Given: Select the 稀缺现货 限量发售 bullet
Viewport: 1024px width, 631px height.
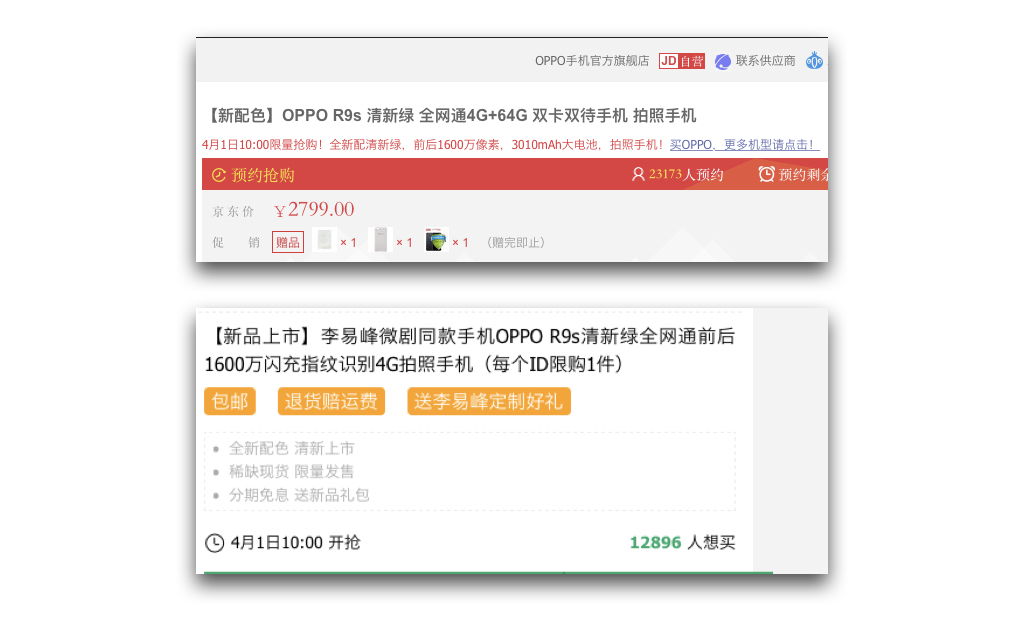Looking at the screenshot, I should coord(291,472).
